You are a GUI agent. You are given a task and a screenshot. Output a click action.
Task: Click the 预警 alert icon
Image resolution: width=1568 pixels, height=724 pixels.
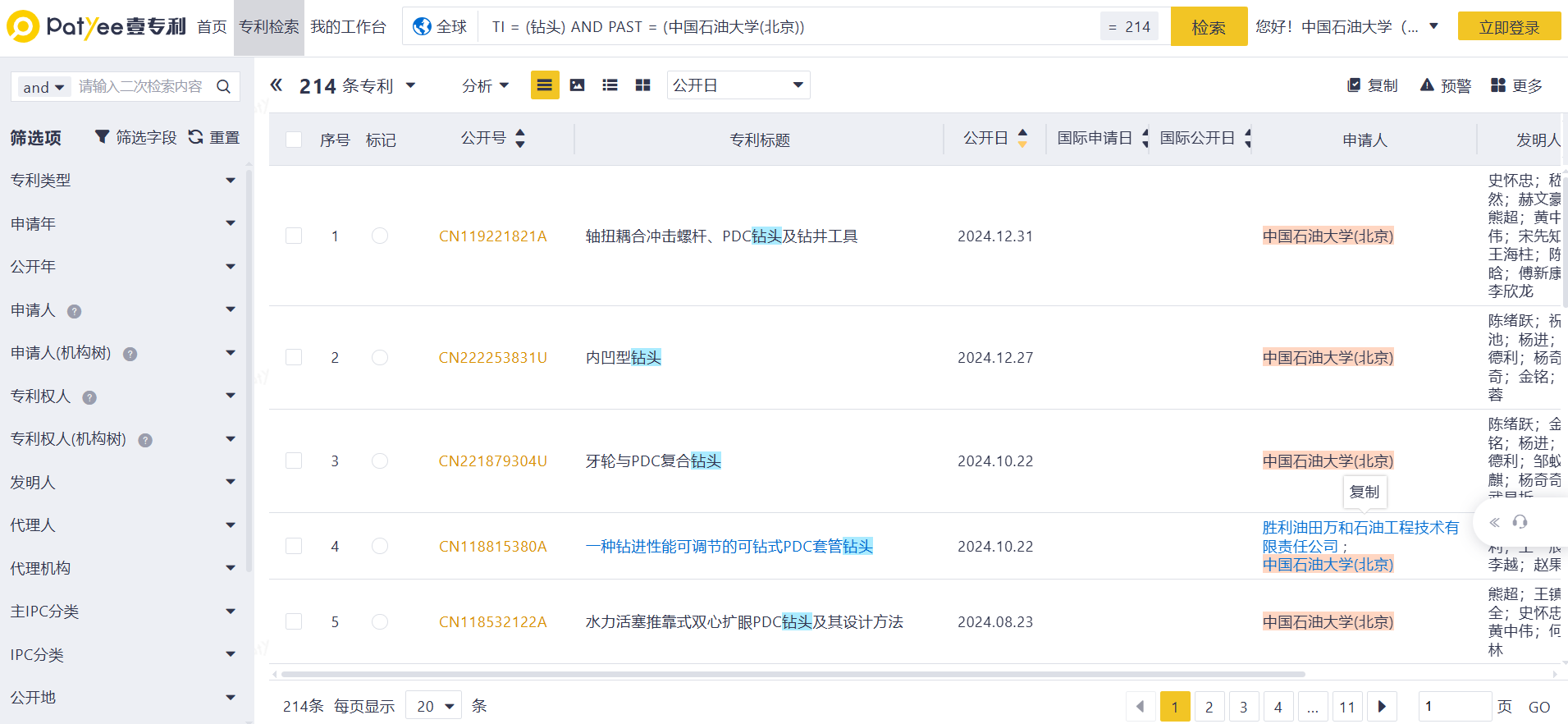pyautogui.click(x=1427, y=85)
